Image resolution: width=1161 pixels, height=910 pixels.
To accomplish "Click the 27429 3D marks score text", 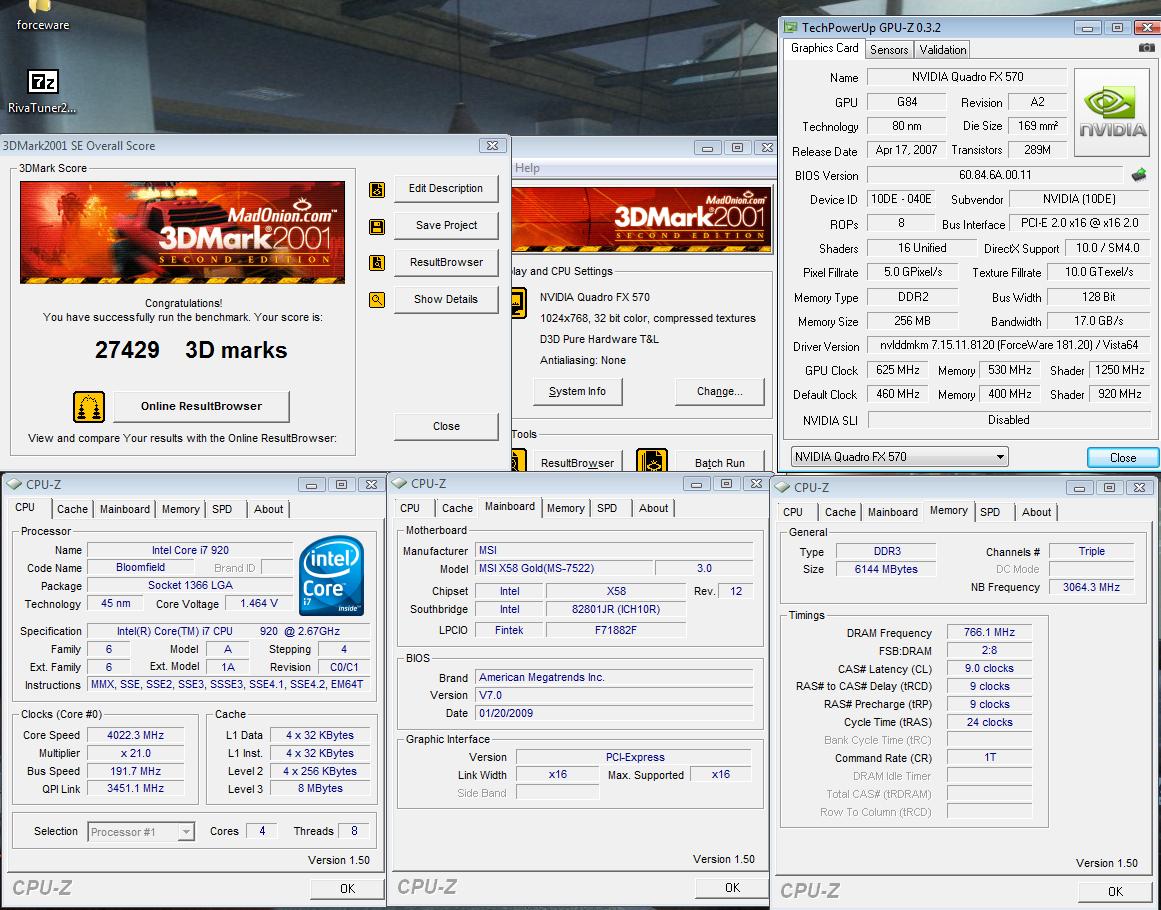I will [191, 349].
